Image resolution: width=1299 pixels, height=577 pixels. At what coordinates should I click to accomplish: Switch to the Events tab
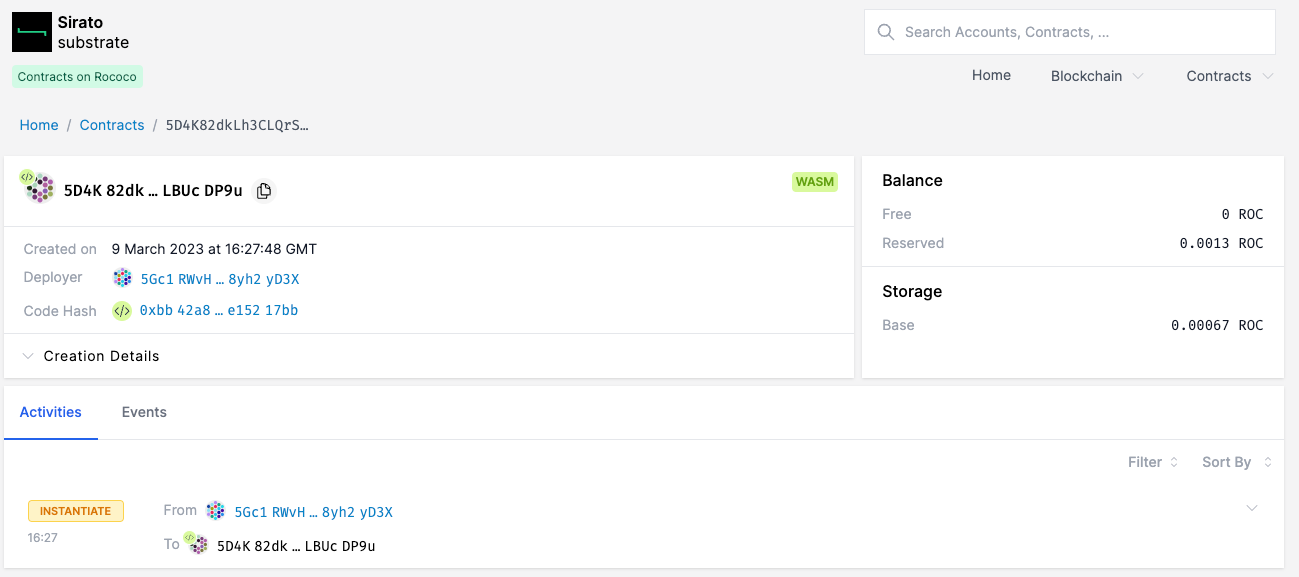click(144, 412)
